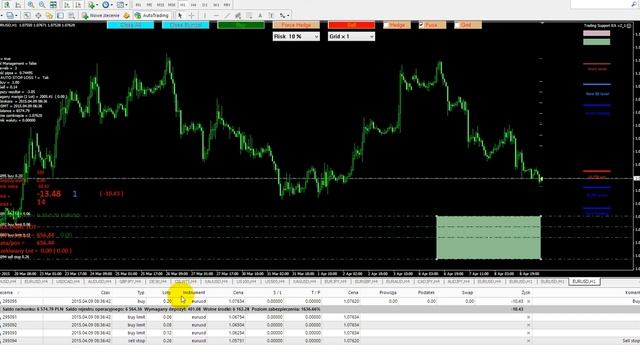
Task: Click the pink color swatch in EA panel
Action: pos(596,33)
